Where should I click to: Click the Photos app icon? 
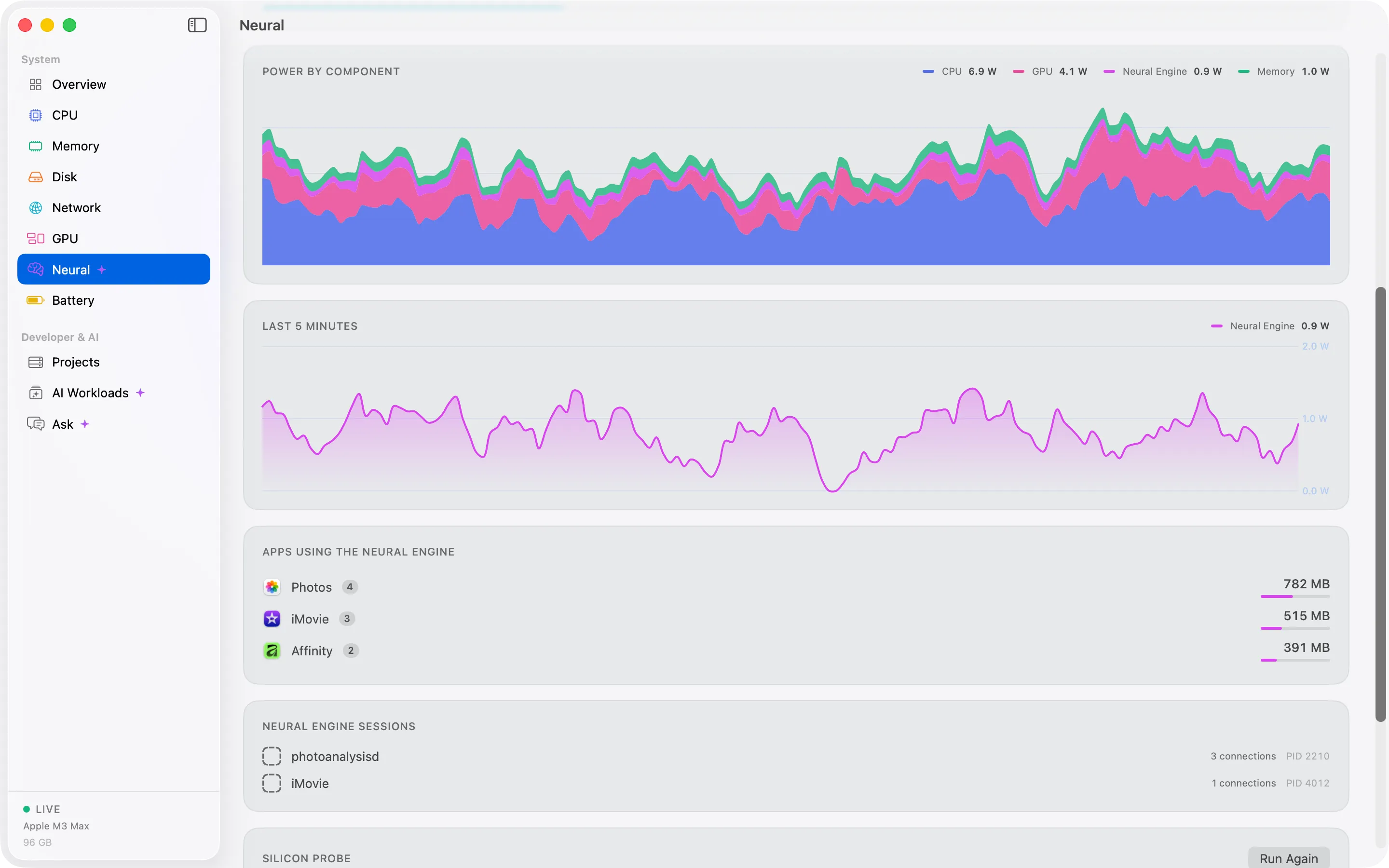[x=272, y=587]
